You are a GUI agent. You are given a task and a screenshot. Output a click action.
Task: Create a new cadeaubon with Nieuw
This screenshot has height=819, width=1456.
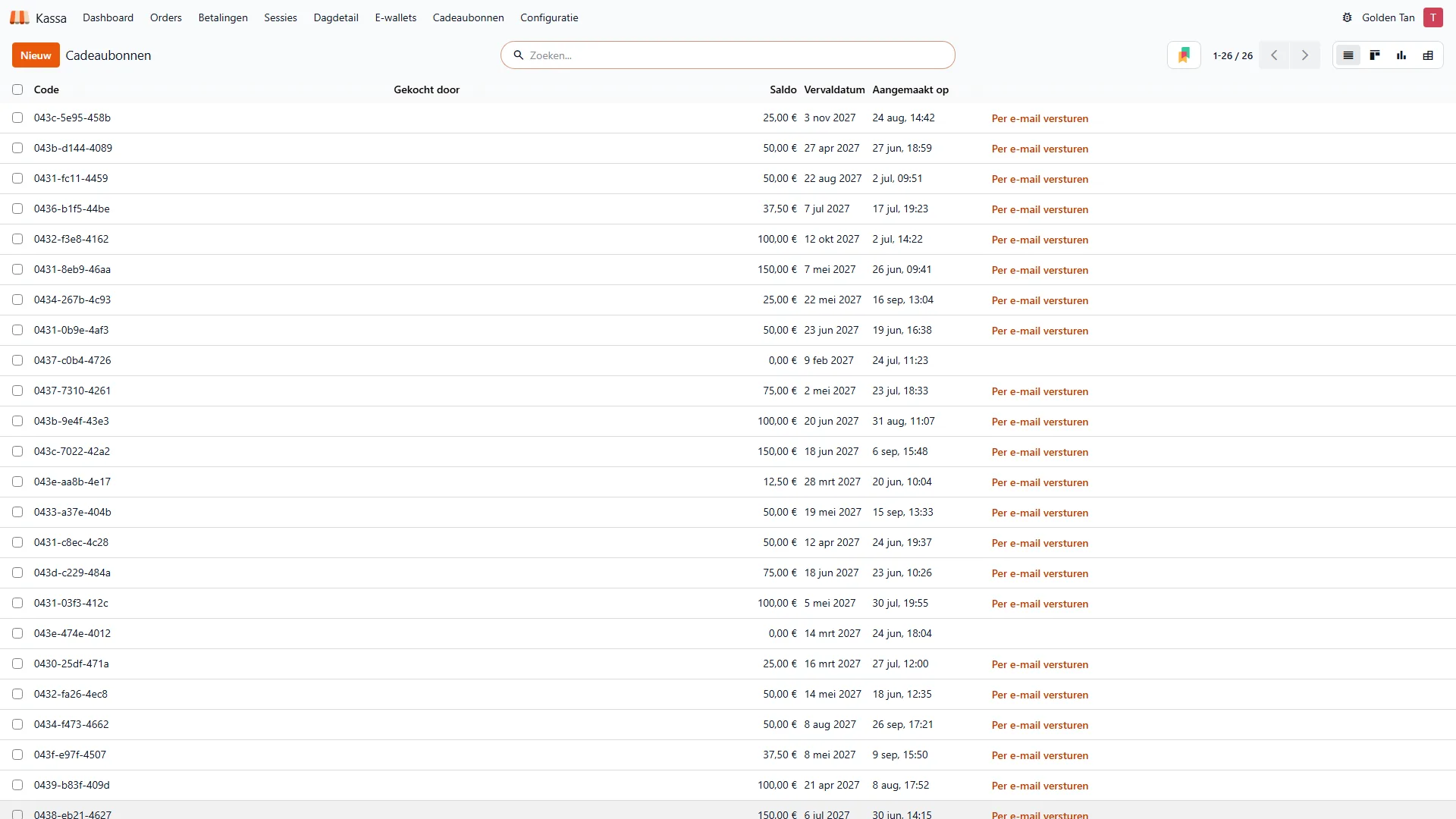click(36, 55)
